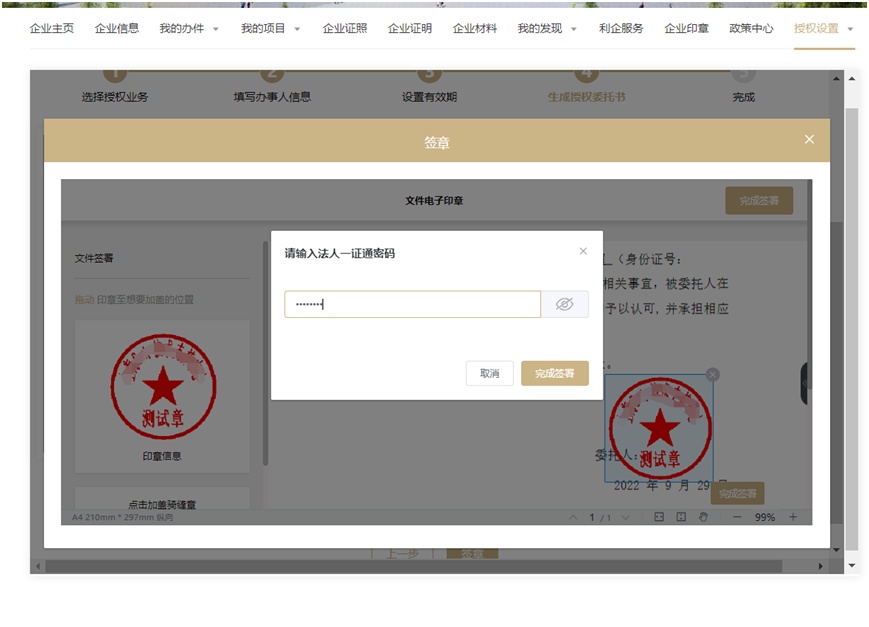The width and height of the screenshot is (869, 627).
Task: Toggle password visibility with the eye icon
Action: 564,305
